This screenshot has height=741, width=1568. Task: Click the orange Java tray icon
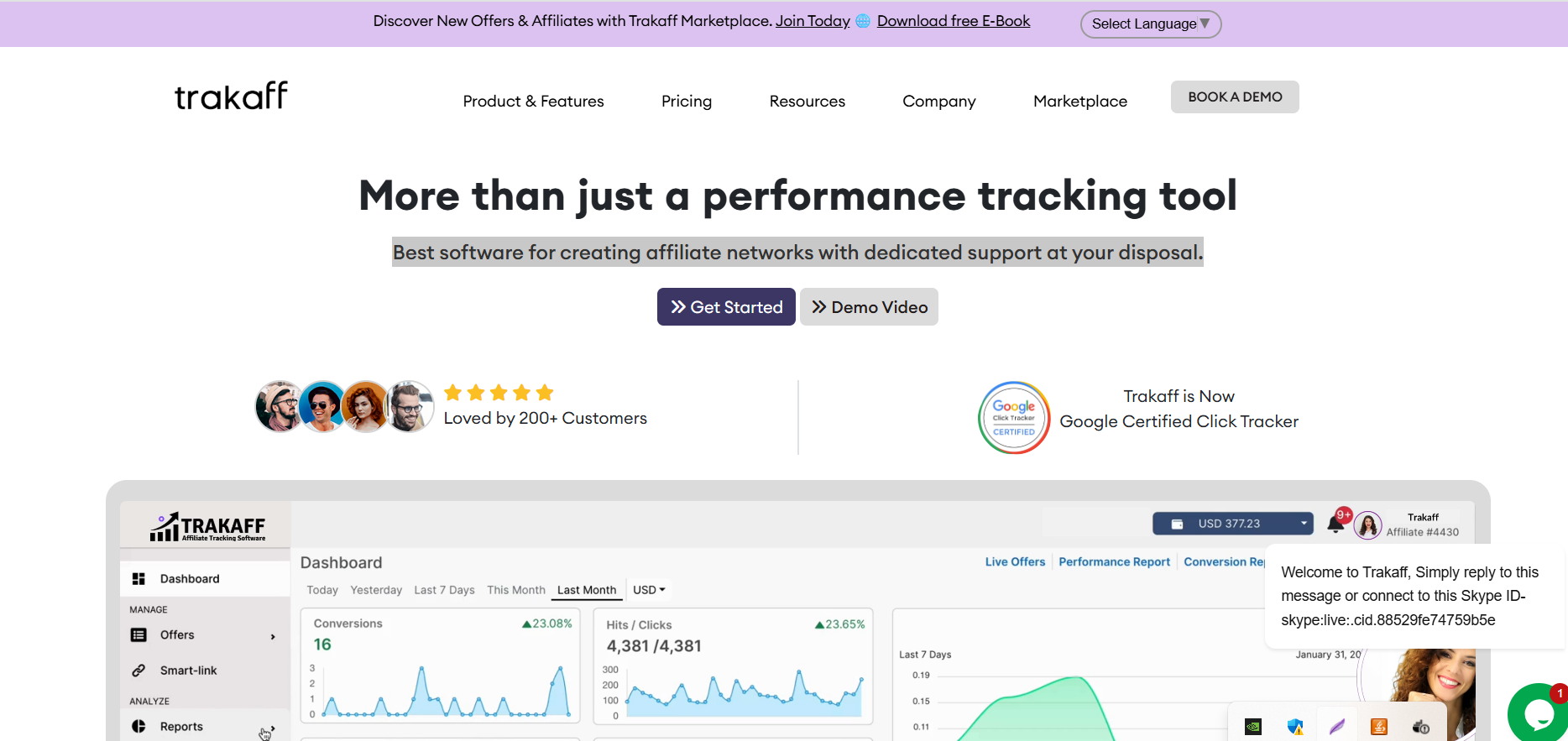tap(1379, 727)
